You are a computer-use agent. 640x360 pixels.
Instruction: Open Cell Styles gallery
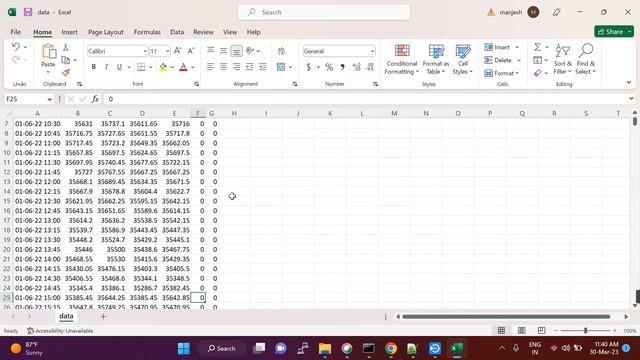tap(462, 60)
